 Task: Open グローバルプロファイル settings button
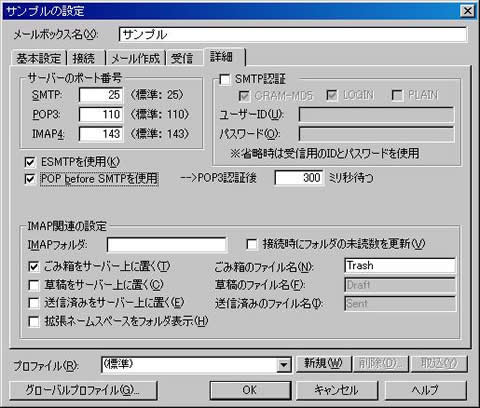tap(83, 390)
